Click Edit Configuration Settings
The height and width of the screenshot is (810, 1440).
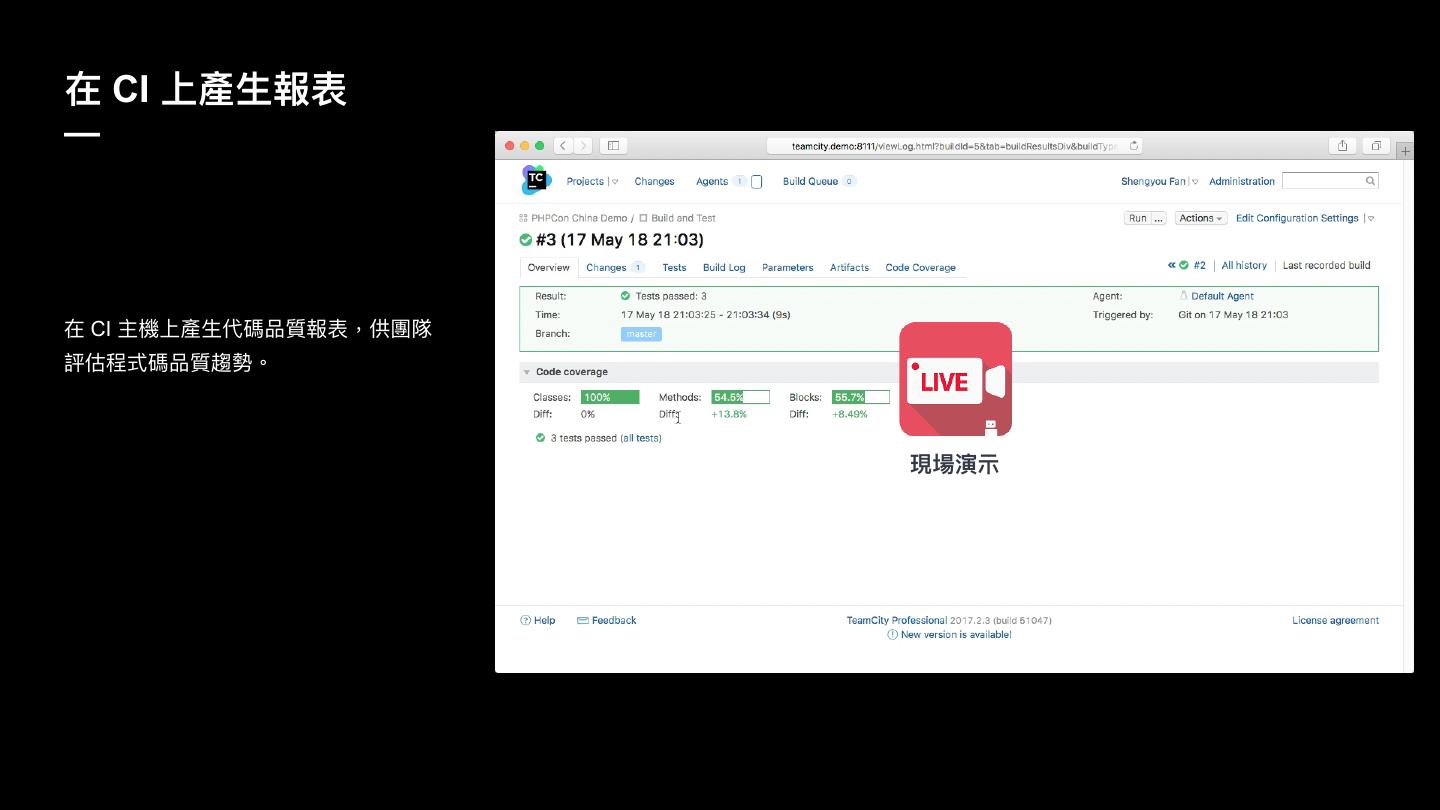pos(1297,218)
